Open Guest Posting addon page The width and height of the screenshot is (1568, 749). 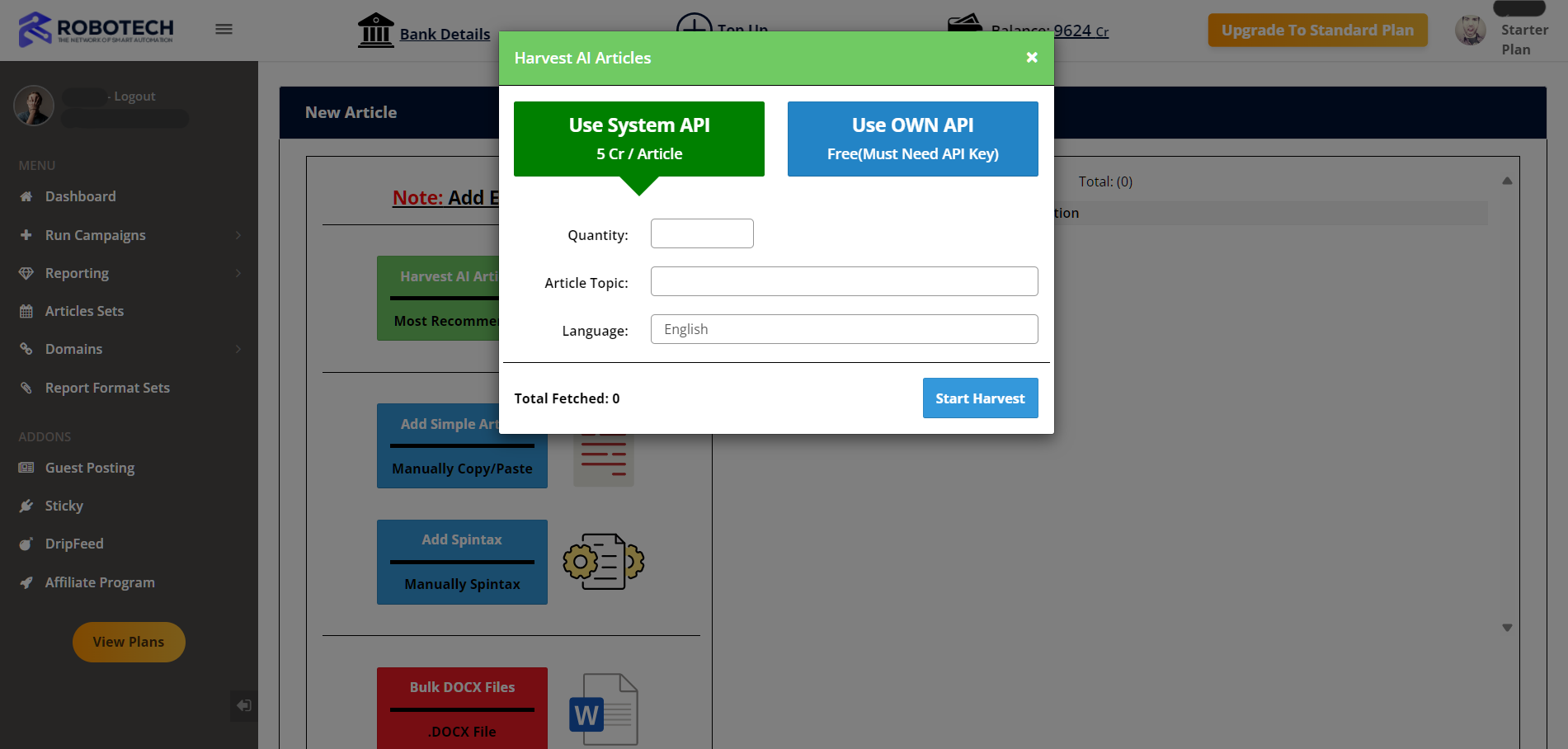point(89,469)
